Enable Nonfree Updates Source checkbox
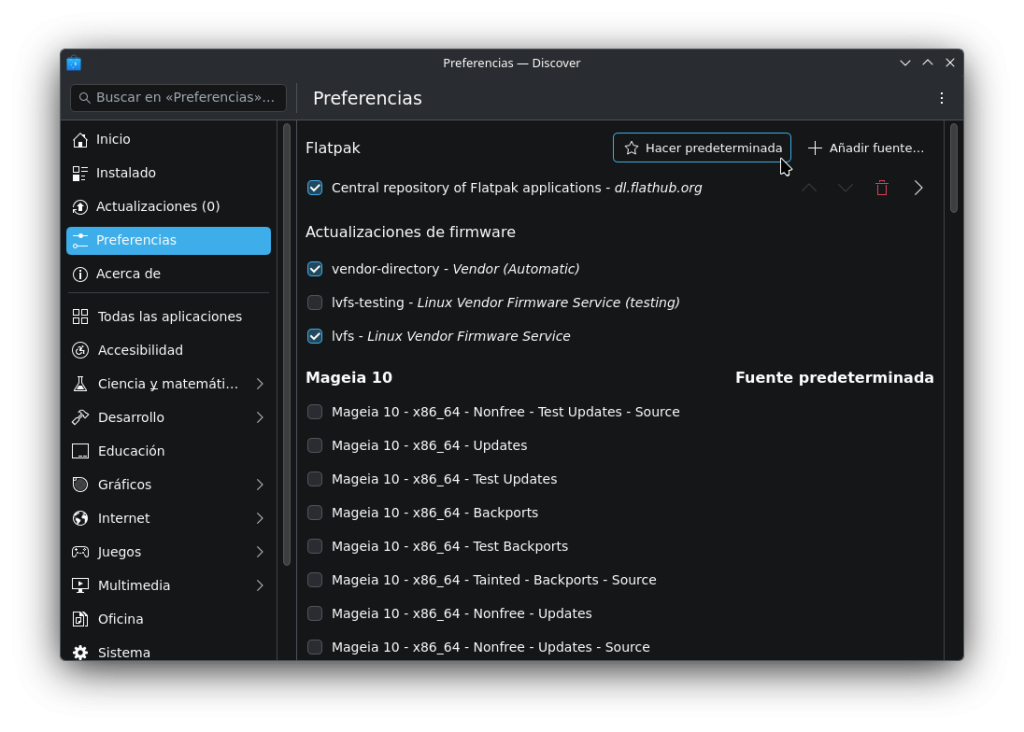The image size is (1024, 732). tap(315, 647)
